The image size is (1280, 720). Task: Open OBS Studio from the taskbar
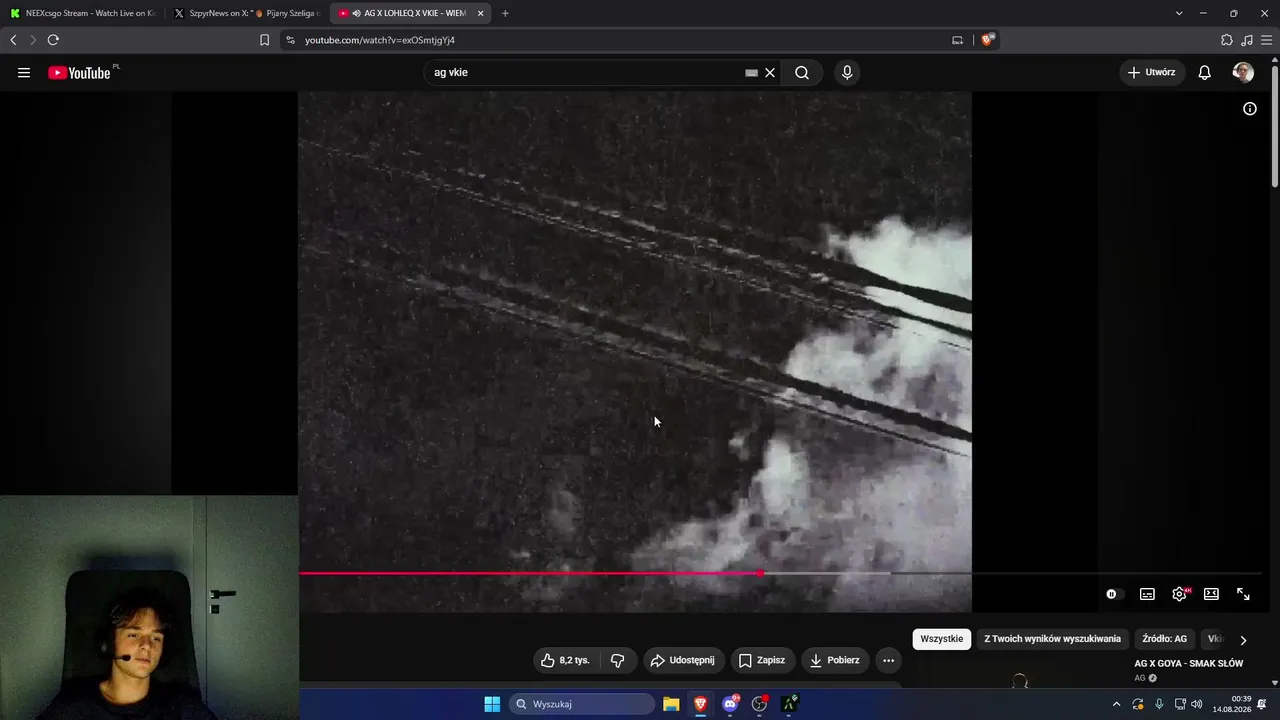coord(759,704)
